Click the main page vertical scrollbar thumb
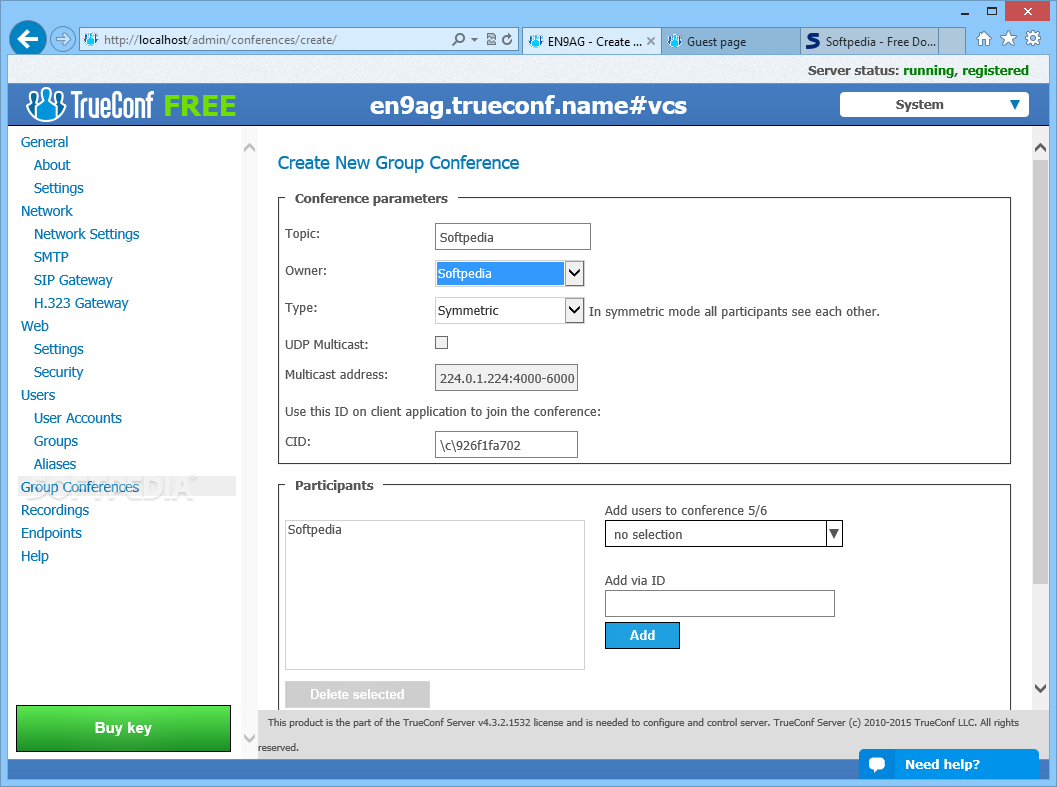1057x787 pixels. pyautogui.click(x=1040, y=372)
